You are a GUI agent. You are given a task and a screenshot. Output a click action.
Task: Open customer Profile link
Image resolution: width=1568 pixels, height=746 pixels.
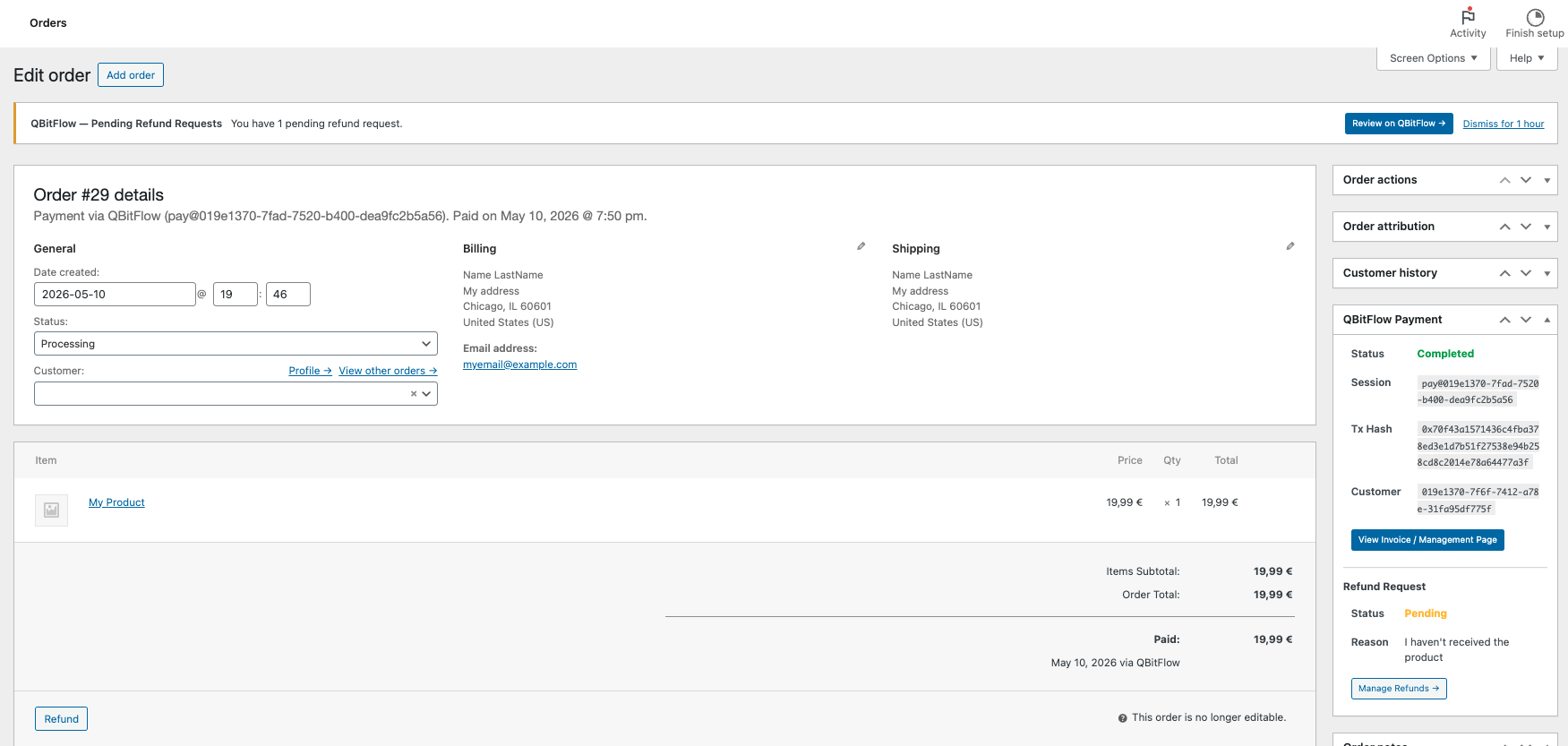click(310, 371)
